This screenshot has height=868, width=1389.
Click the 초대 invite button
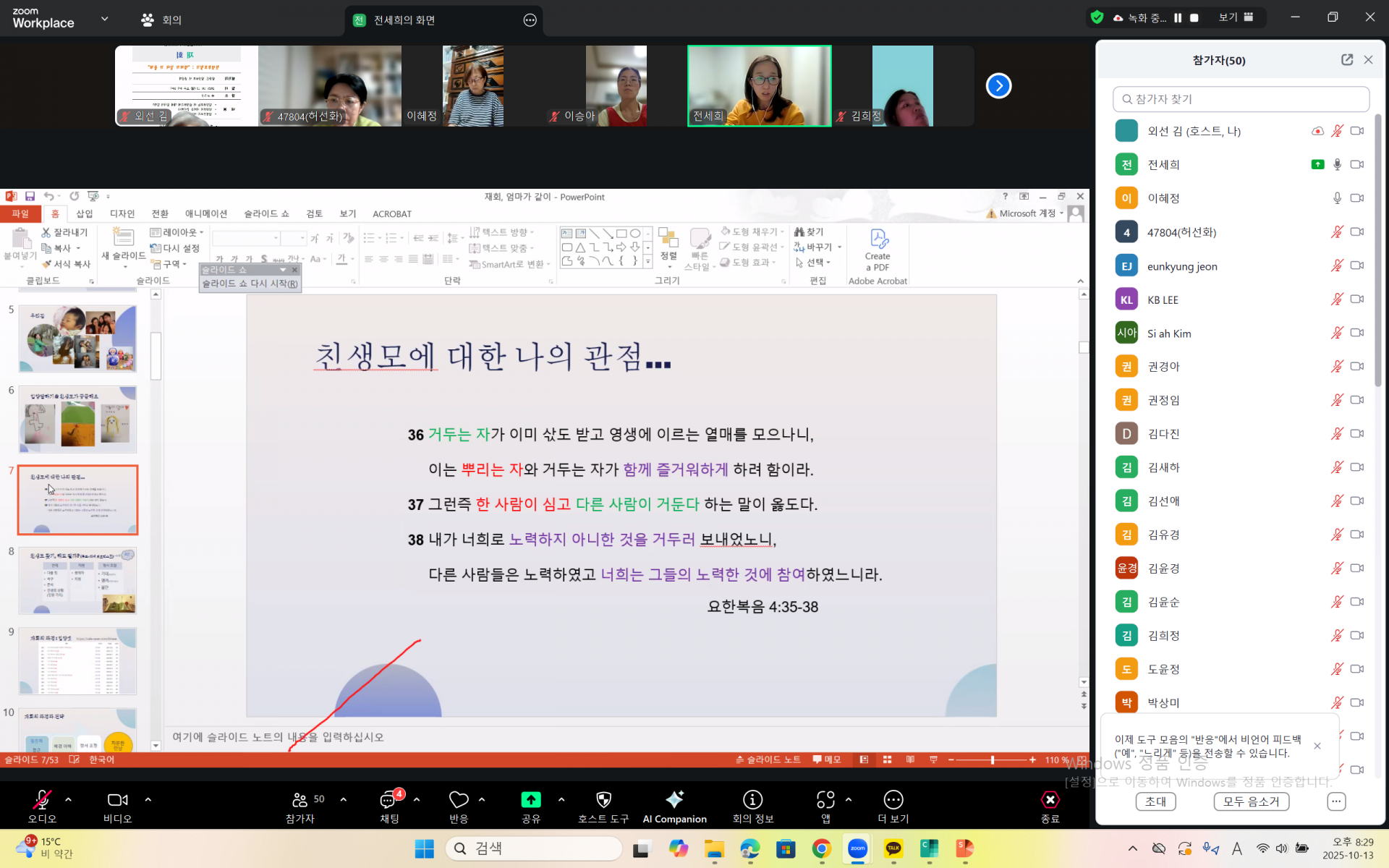(1155, 801)
